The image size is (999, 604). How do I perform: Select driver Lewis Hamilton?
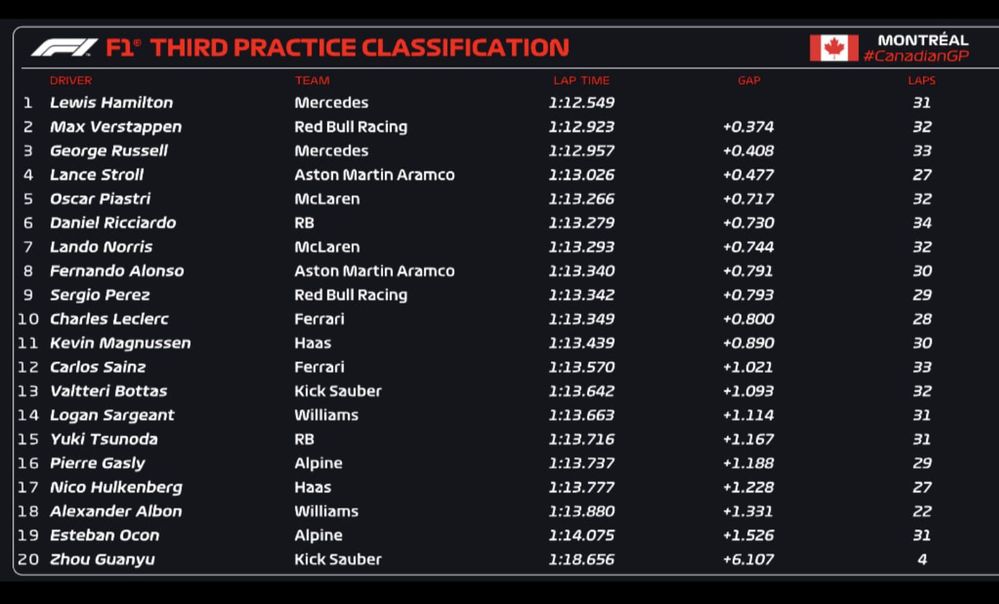click(x=111, y=102)
